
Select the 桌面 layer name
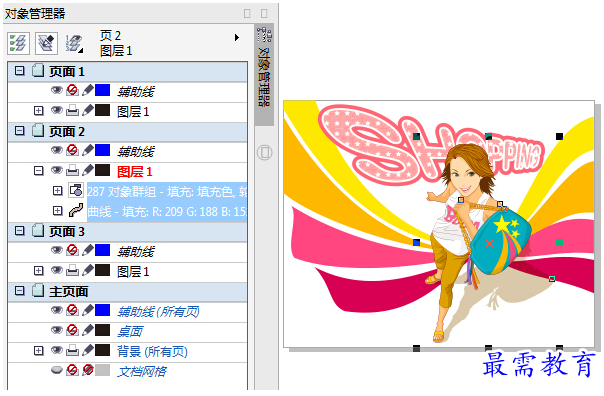pos(130,331)
